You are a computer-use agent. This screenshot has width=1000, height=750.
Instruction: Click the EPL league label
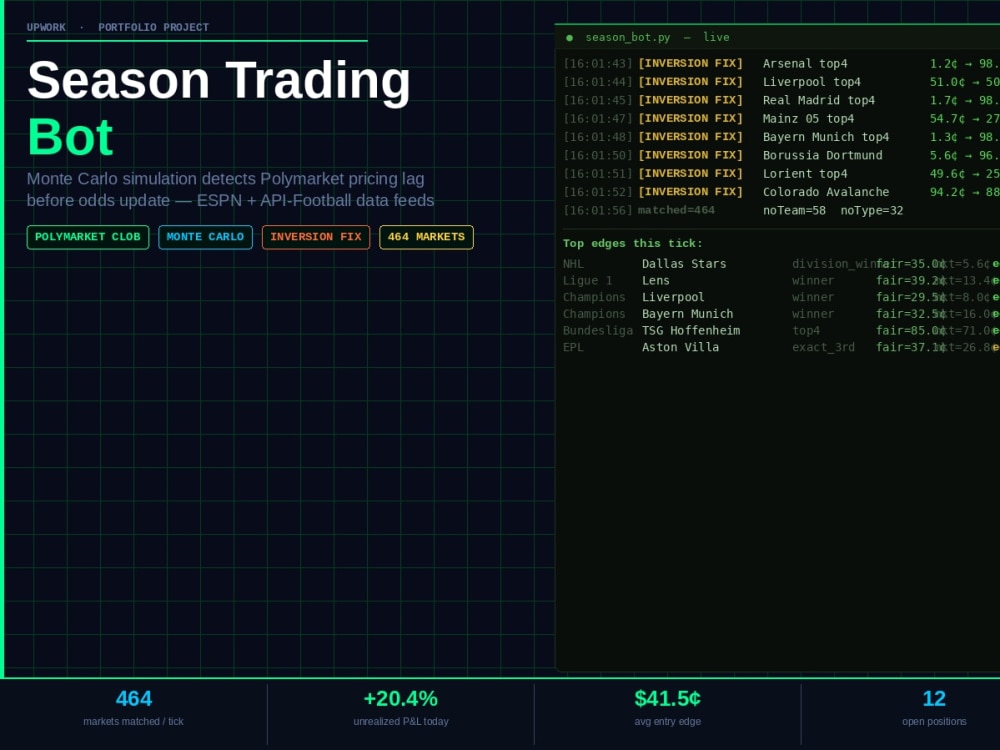point(573,347)
